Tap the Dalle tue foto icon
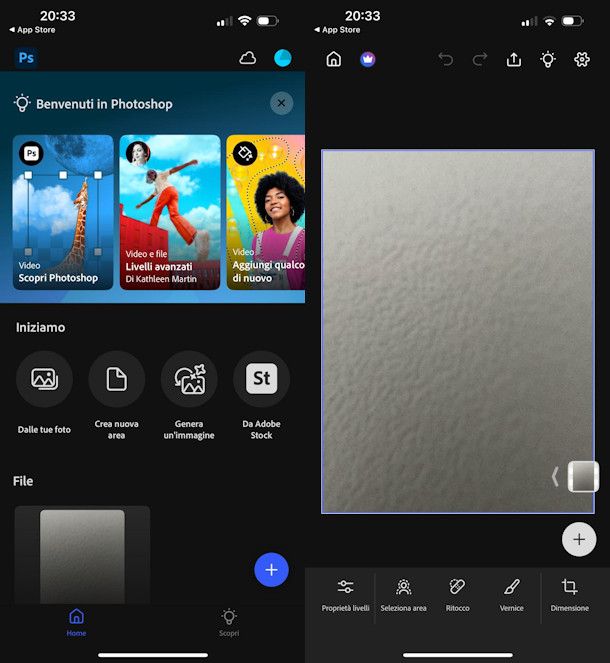610x663 pixels. (x=44, y=378)
